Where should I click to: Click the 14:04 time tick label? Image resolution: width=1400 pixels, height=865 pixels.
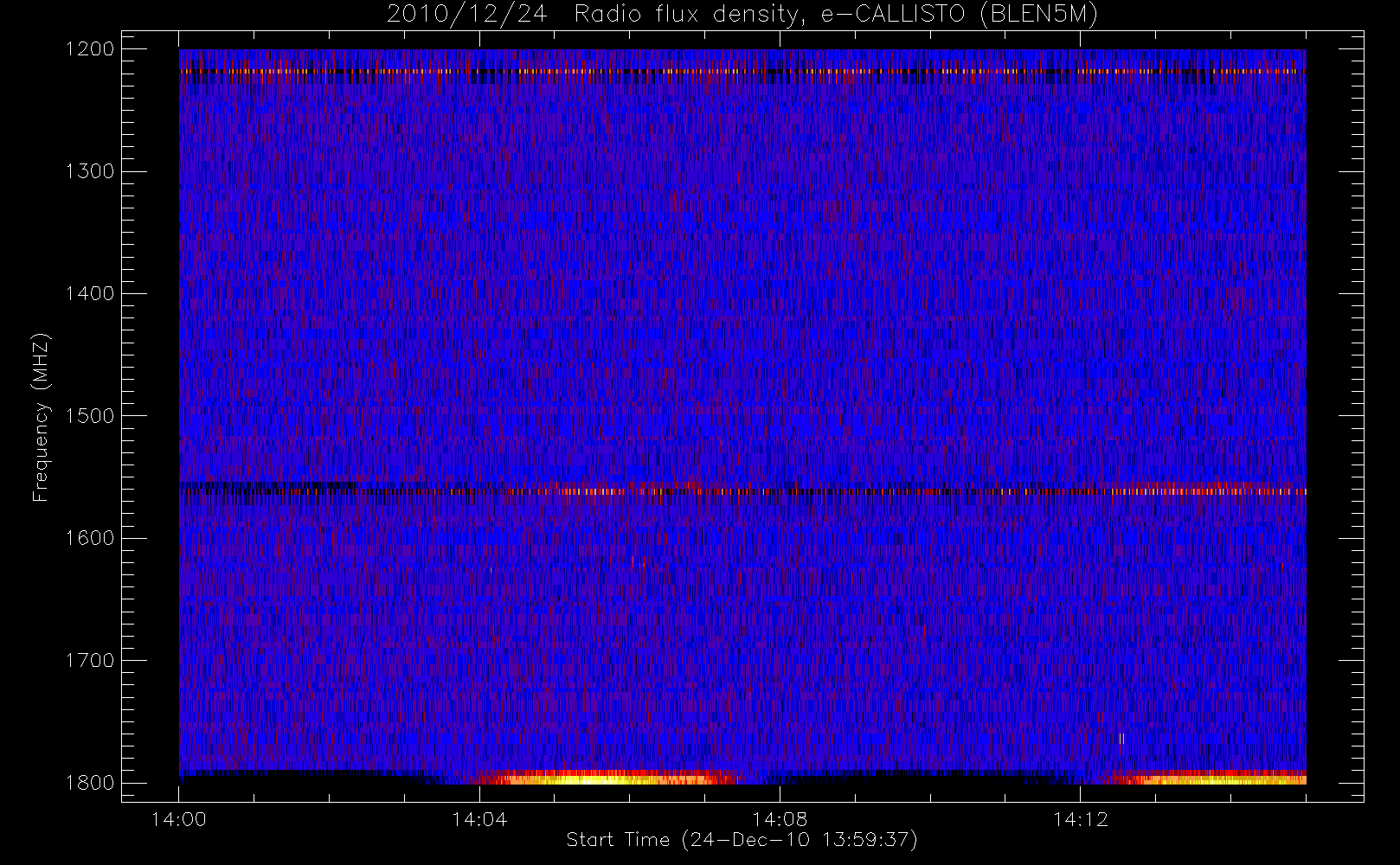point(479,819)
